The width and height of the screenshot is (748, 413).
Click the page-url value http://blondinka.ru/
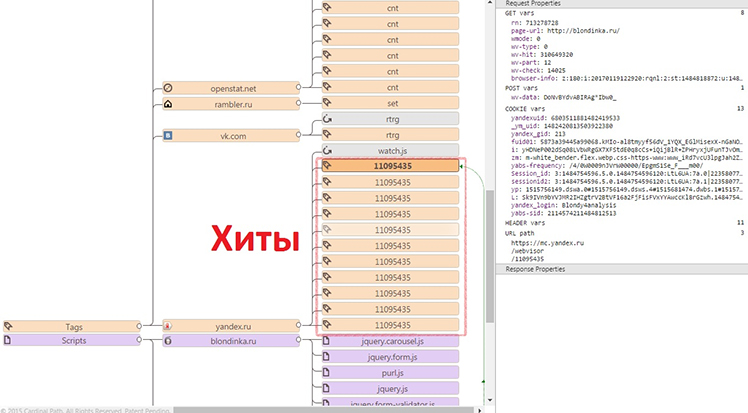(583, 31)
